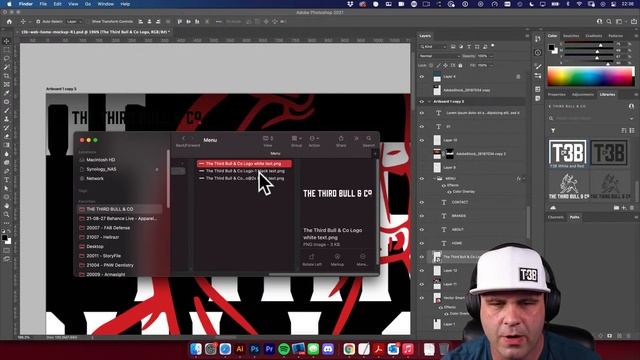Collapse the Artboard 1 copy 3 group
The image size is (640, 360).
coord(429,102)
